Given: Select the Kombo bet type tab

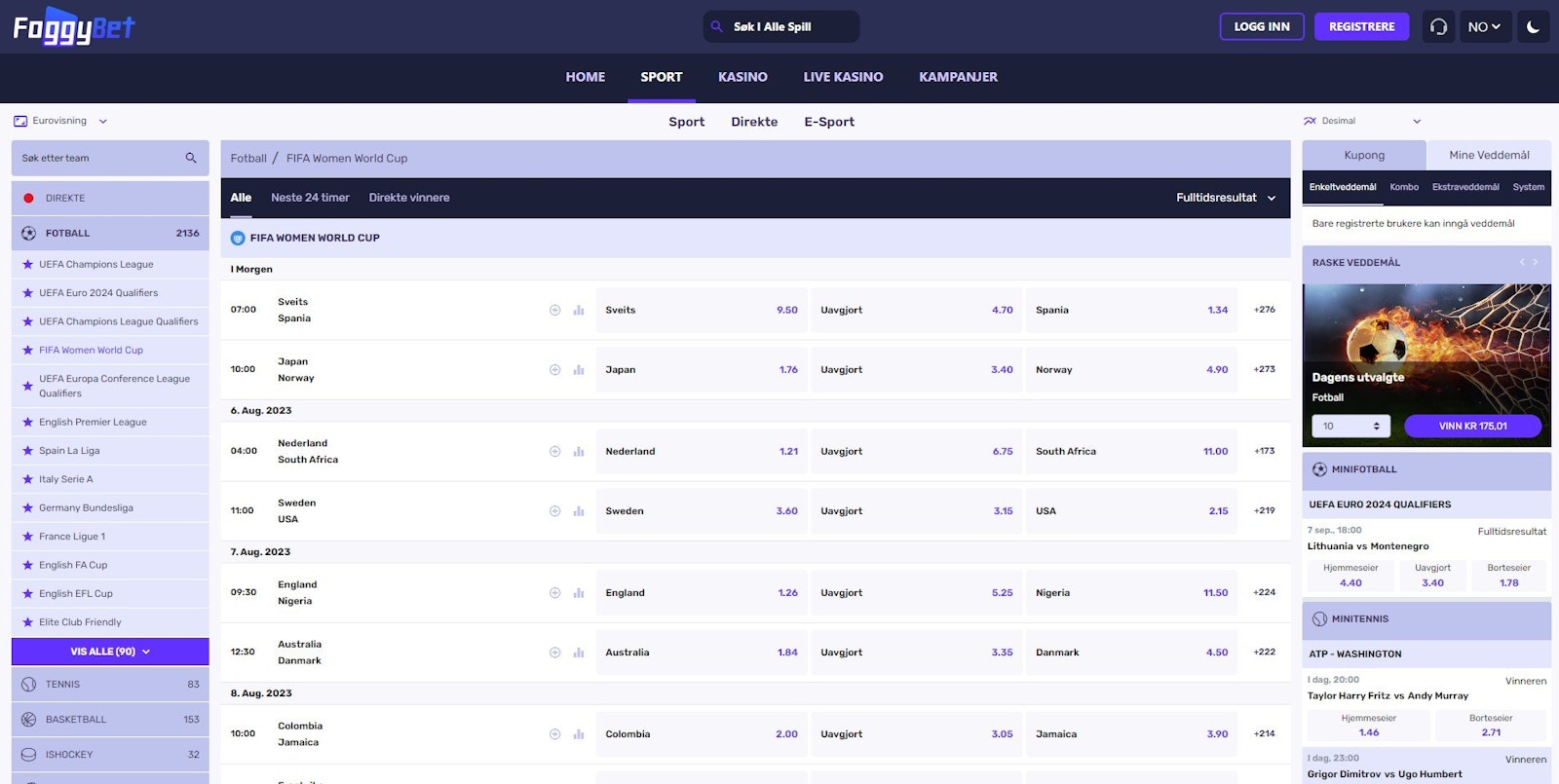Looking at the screenshot, I should pos(1404,187).
